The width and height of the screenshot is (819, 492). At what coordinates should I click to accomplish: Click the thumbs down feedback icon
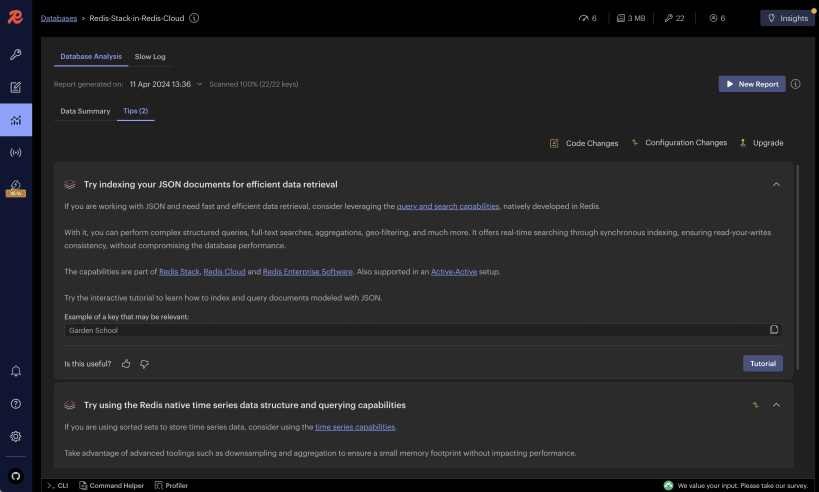[x=144, y=364]
